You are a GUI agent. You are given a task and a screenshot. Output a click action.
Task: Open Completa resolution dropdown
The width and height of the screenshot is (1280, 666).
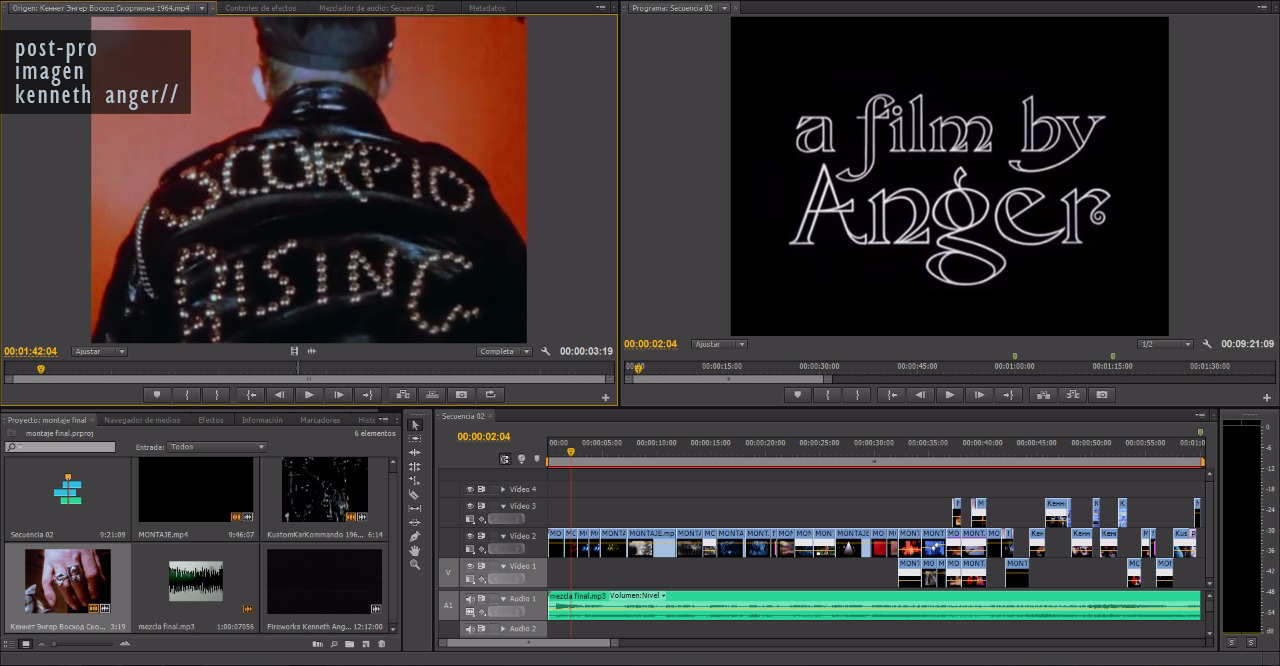(502, 351)
